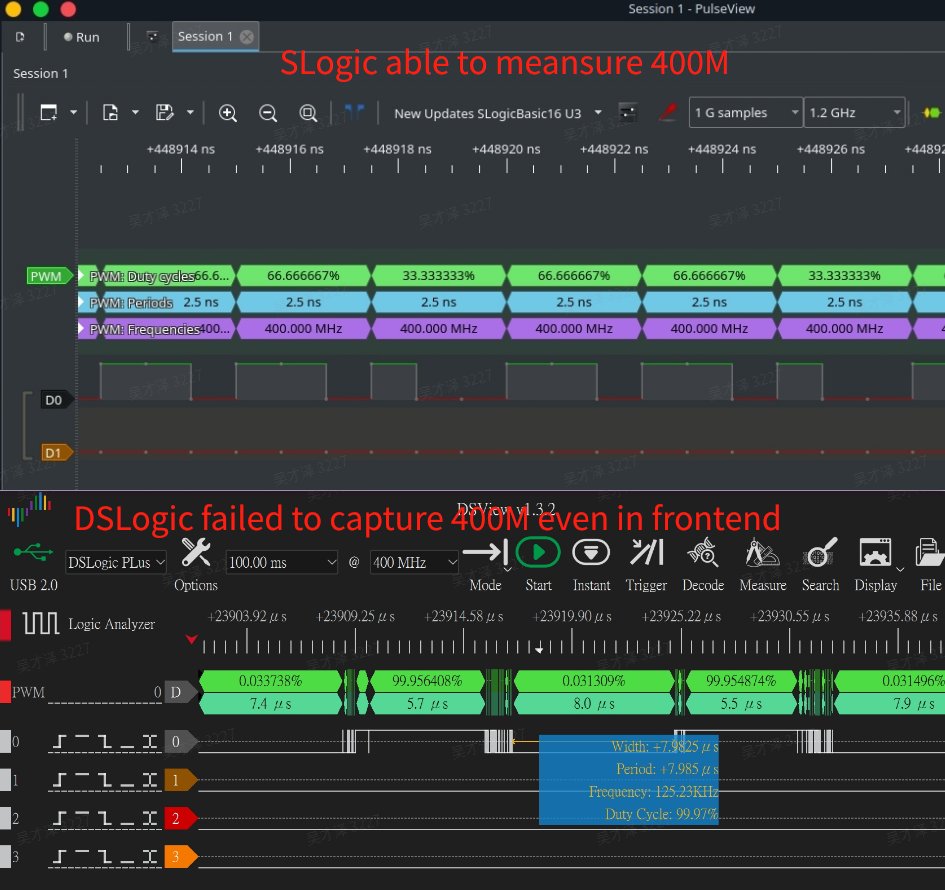Click the green Start play icon in DSView
Screen dimensions: 945x890
tap(538, 552)
